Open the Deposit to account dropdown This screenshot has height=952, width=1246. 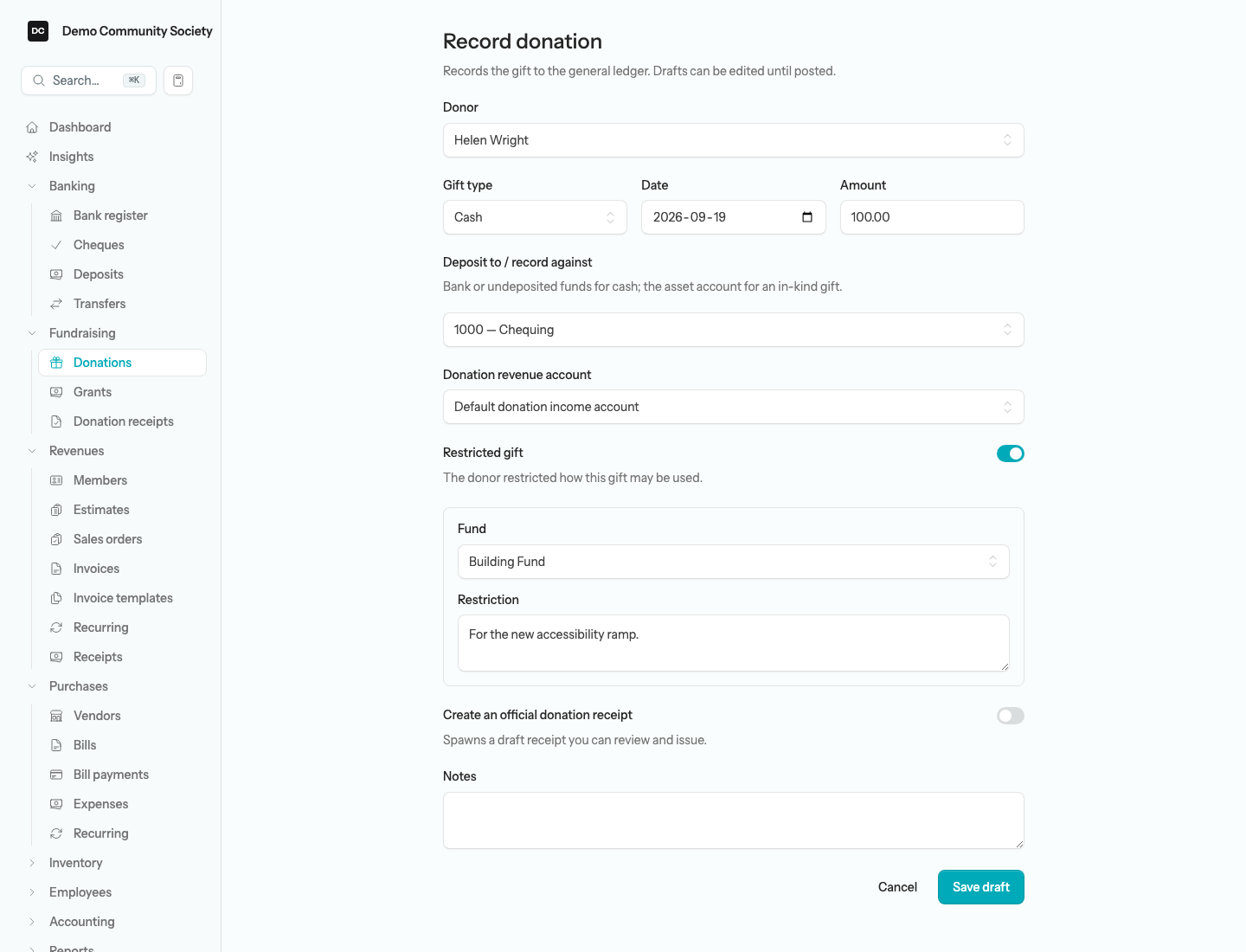pyautogui.click(x=734, y=330)
